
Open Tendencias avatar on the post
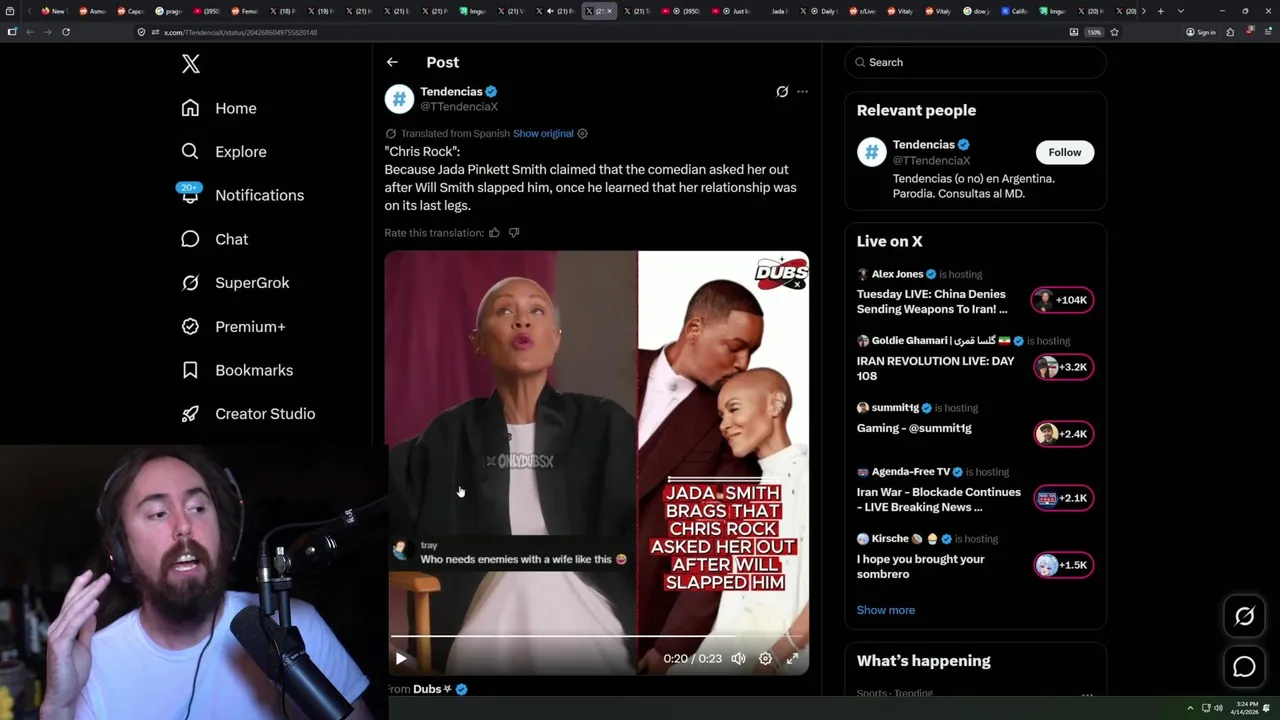point(399,98)
